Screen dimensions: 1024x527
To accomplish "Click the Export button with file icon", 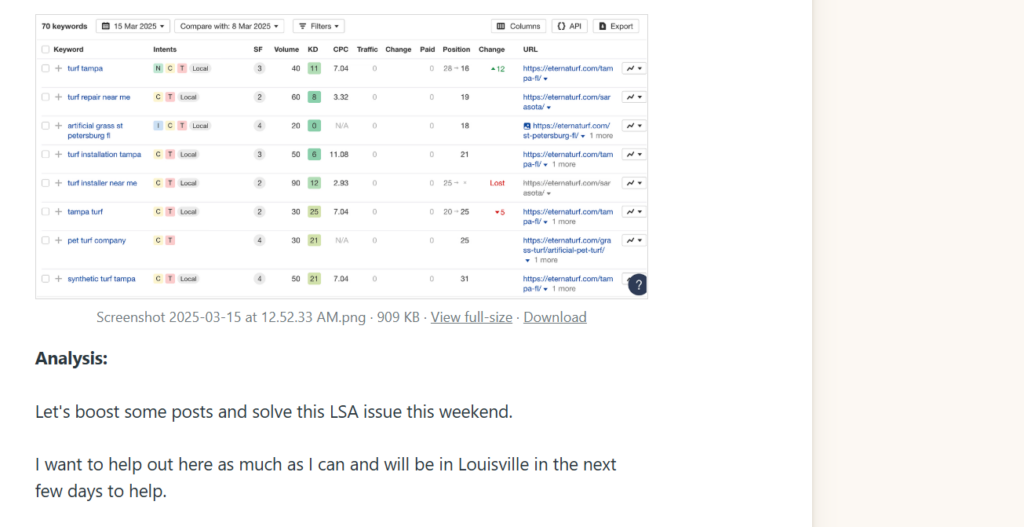I will coord(615,26).
